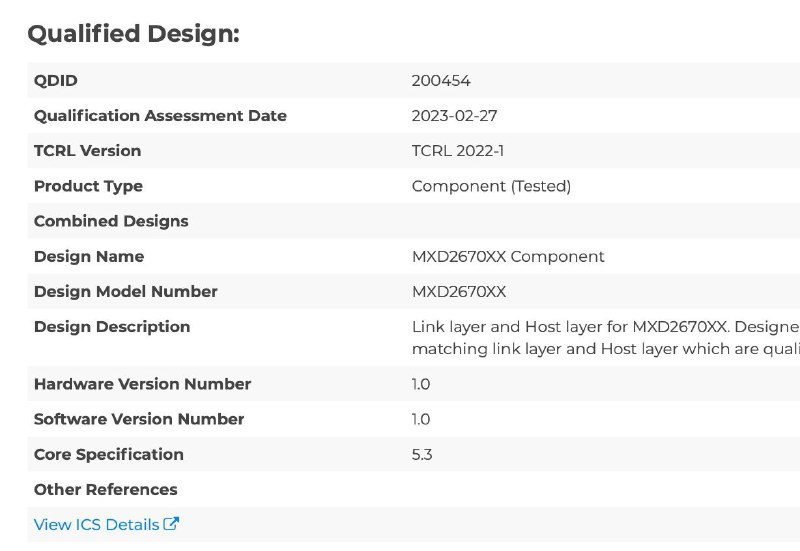Viewport: 800px width, 551px height.
Task: Click the Qualification Assessment Date label
Action: (160, 116)
